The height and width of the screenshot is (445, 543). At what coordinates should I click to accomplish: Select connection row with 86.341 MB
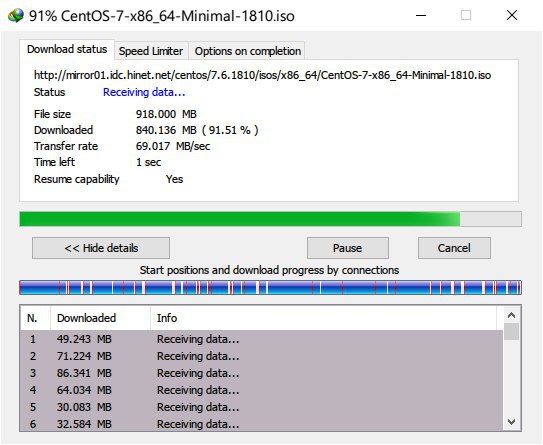click(x=261, y=373)
